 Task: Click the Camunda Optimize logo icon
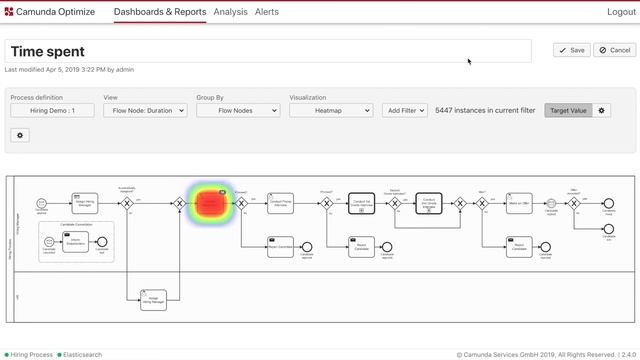click(x=9, y=12)
